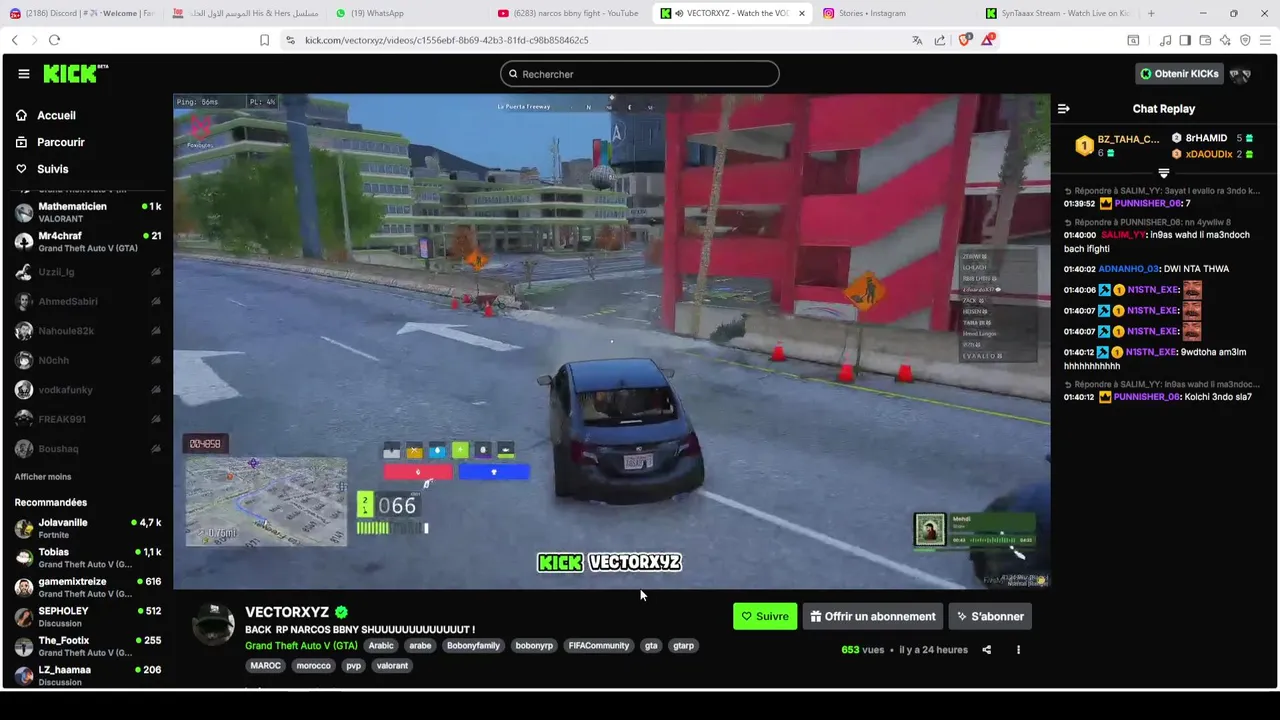The image size is (1280, 720).
Task: Click Afficher moins in followed list
Action: 43,477
